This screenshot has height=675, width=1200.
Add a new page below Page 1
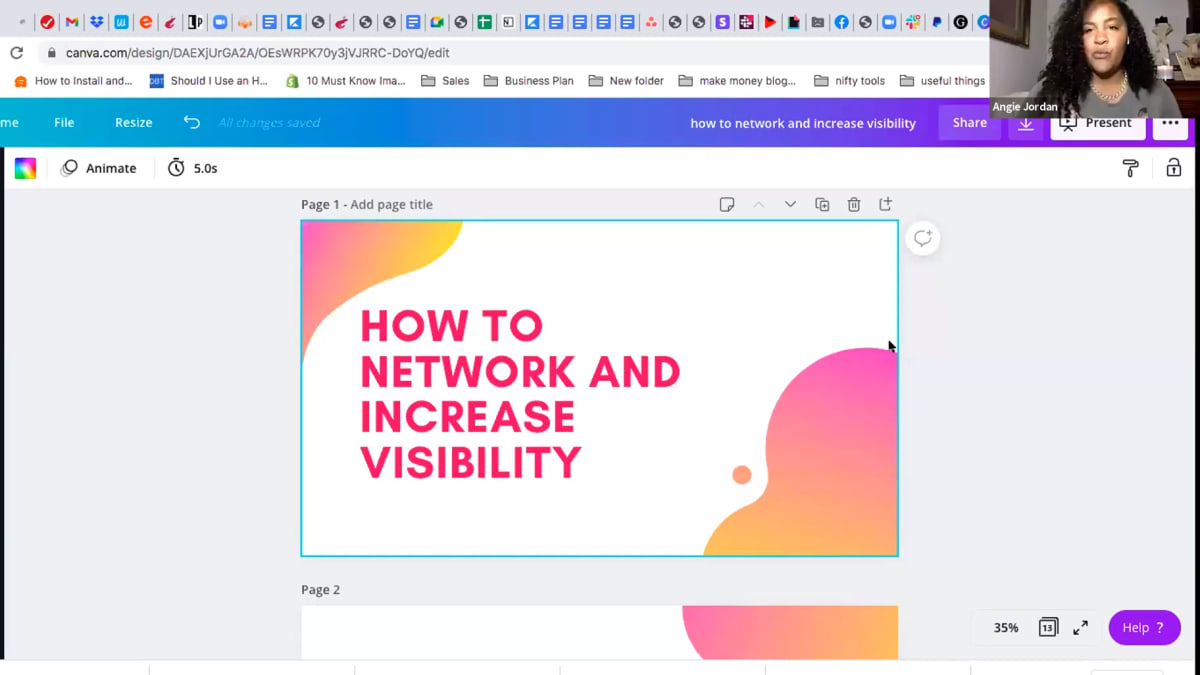(x=885, y=204)
